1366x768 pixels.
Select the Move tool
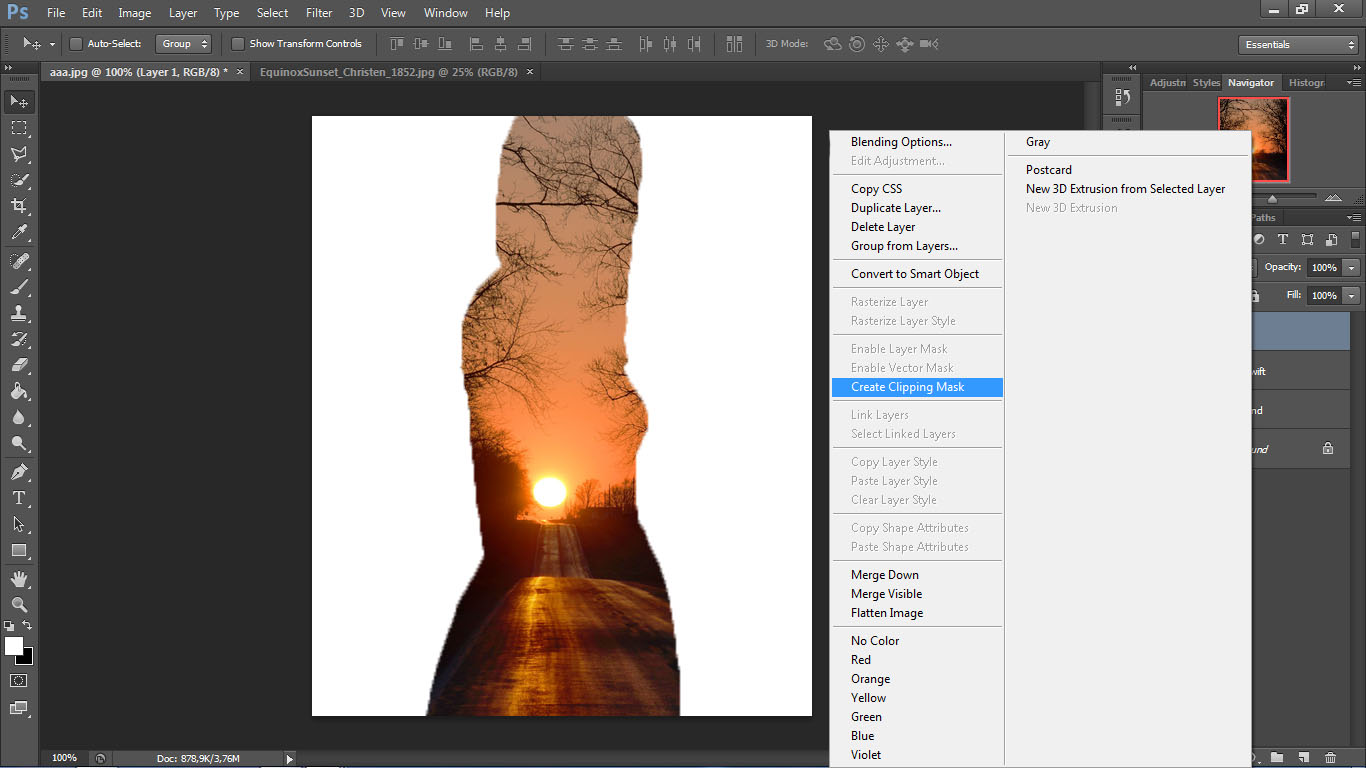[18, 101]
